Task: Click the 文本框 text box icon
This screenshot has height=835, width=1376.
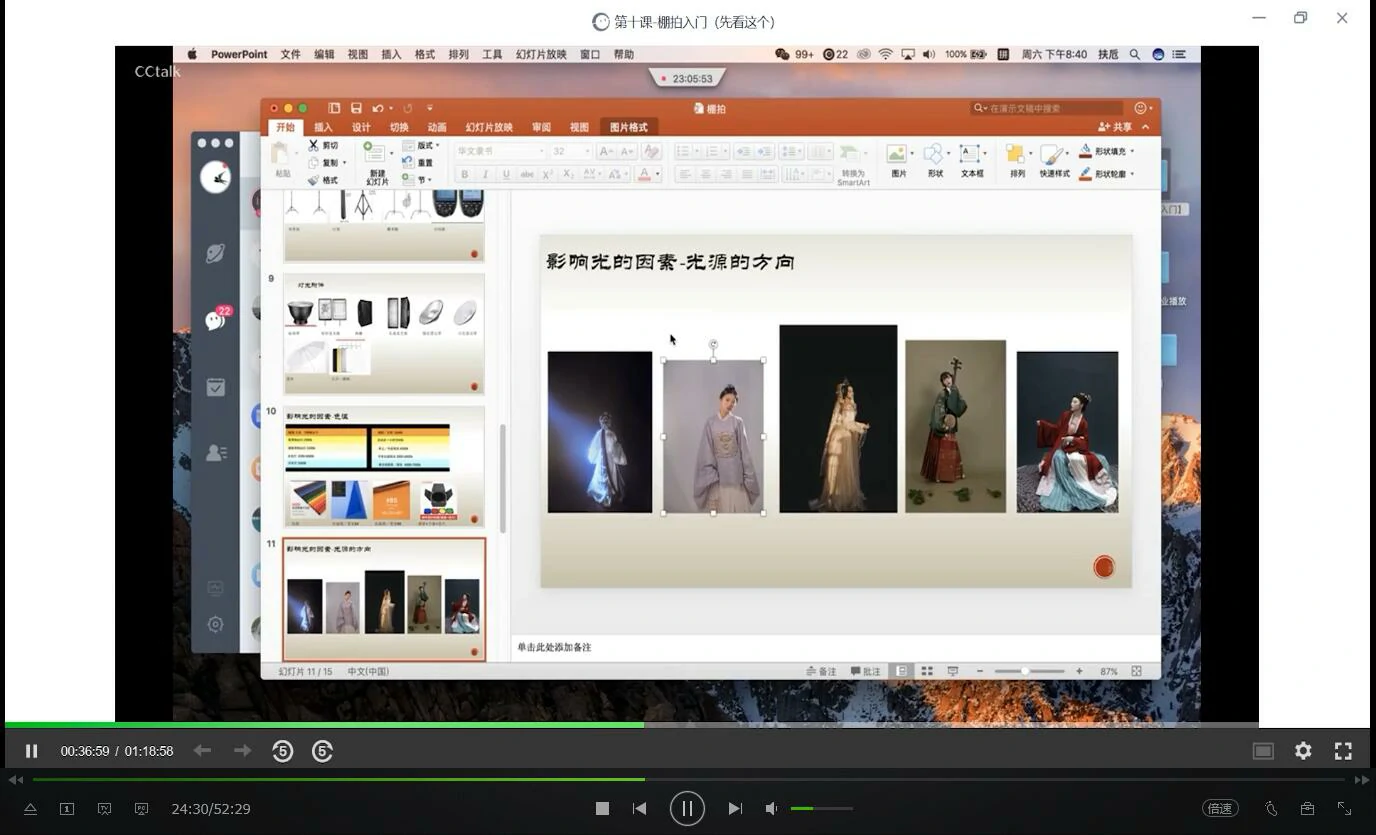Action: pyautogui.click(x=969, y=154)
